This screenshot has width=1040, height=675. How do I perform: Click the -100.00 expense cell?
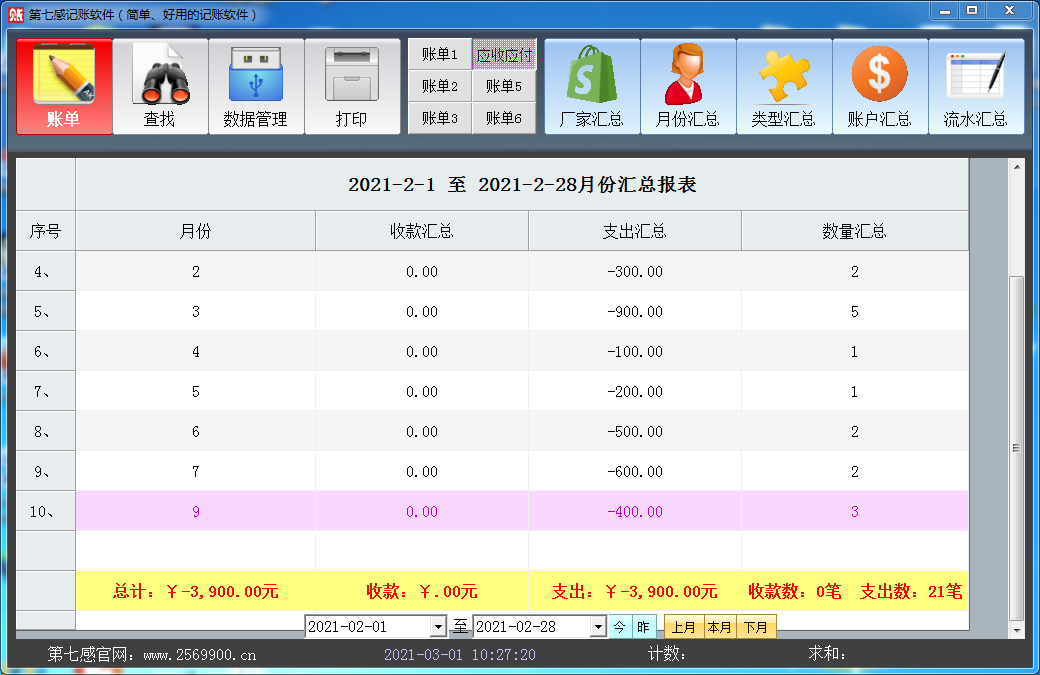coord(635,351)
